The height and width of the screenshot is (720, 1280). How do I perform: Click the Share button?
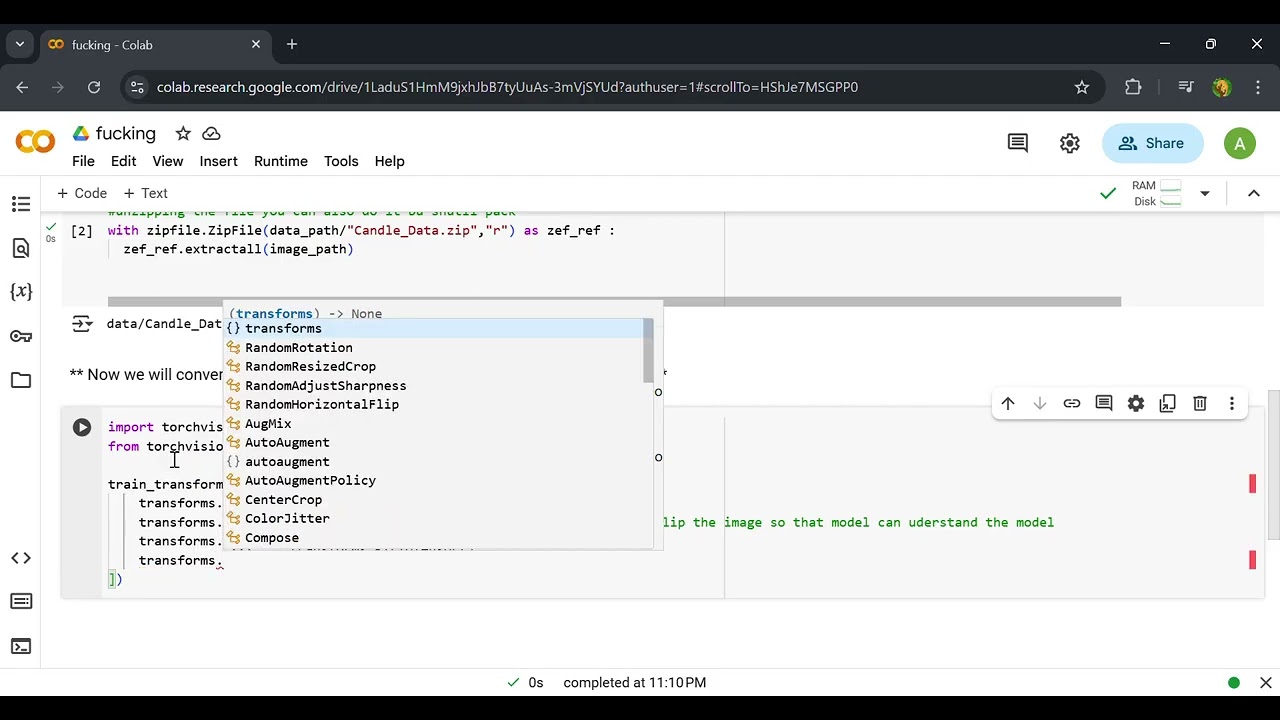[x=1152, y=143]
